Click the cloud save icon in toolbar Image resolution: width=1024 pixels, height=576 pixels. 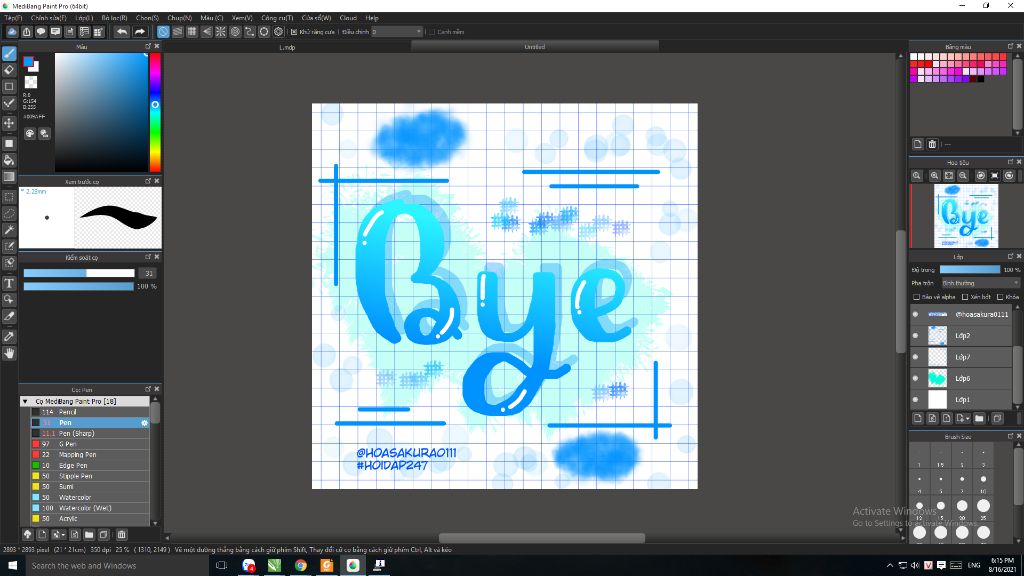tap(12, 31)
